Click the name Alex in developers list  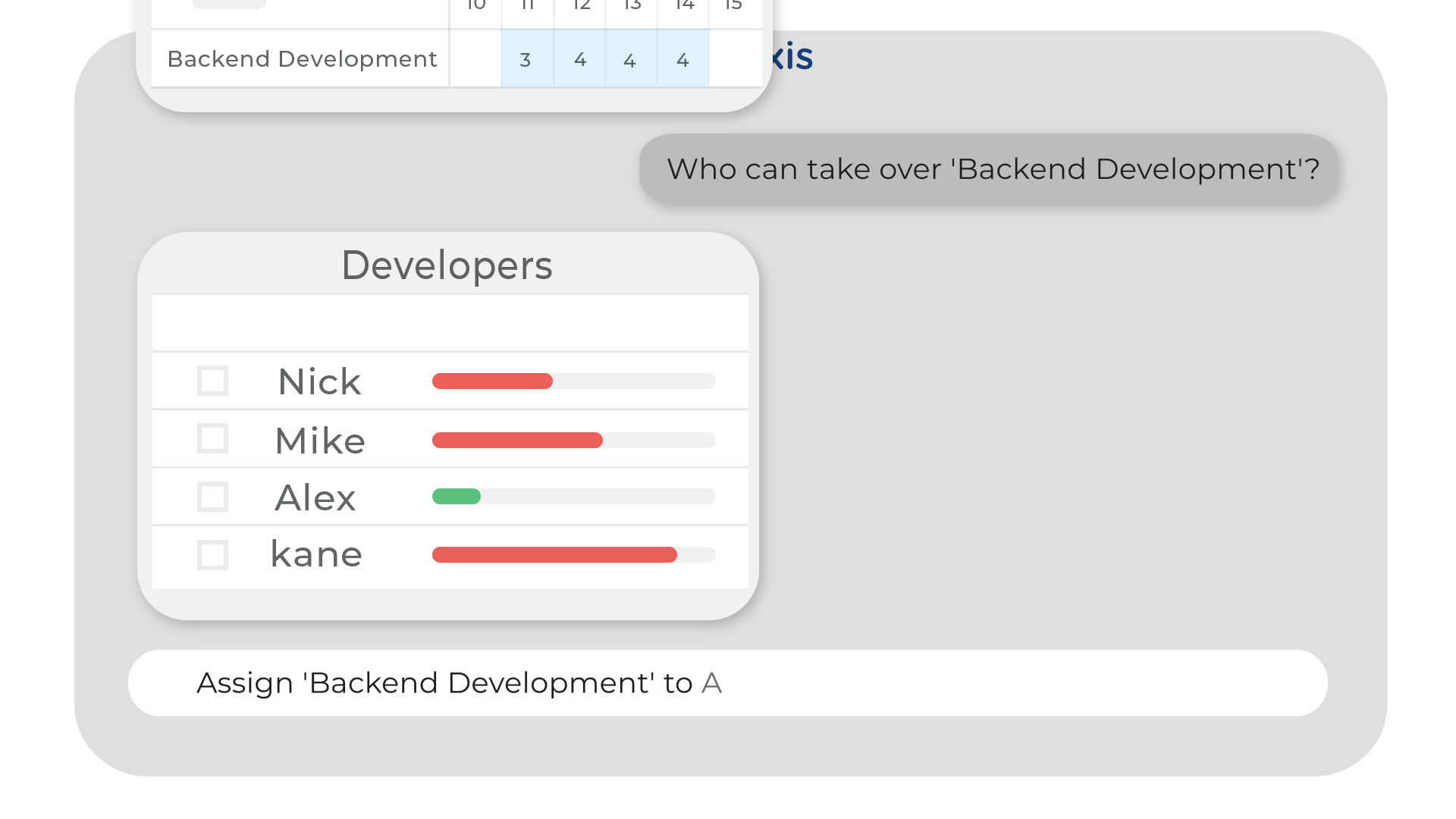pos(315,497)
